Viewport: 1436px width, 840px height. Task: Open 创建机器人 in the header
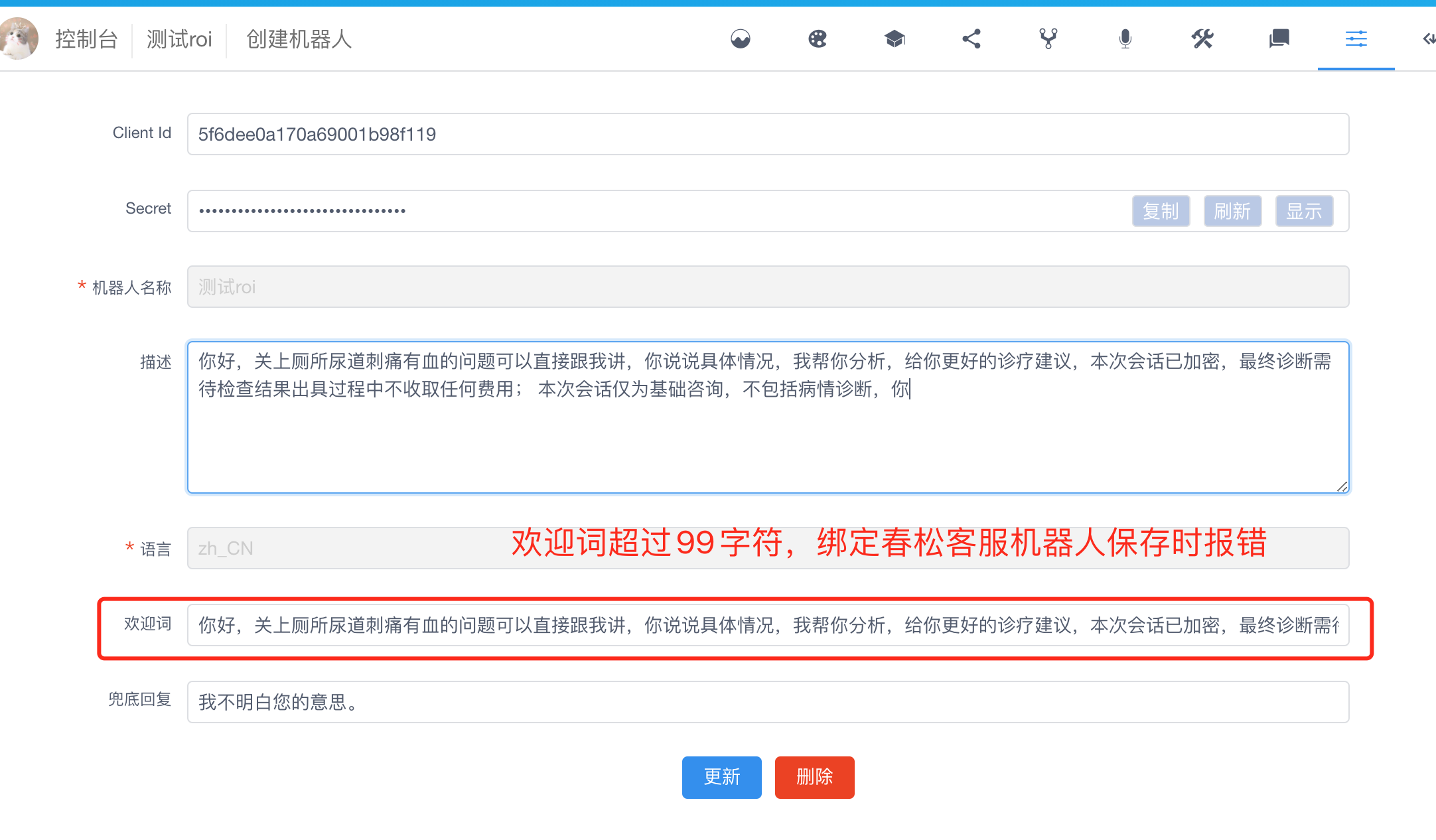coord(299,39)
